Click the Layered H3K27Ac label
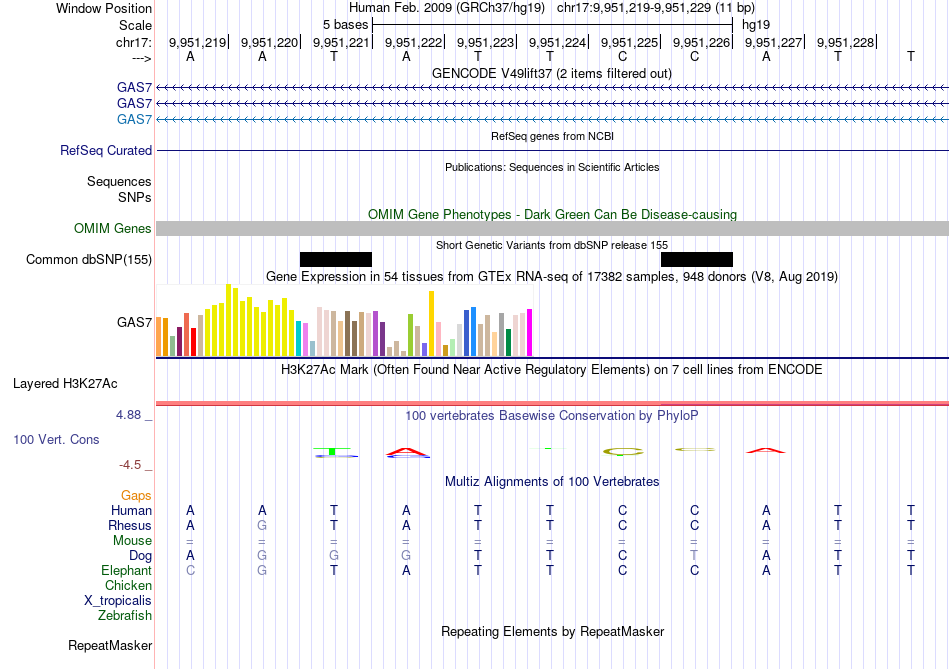The width and height of the screenshot is (950, 669). [65, 384]
